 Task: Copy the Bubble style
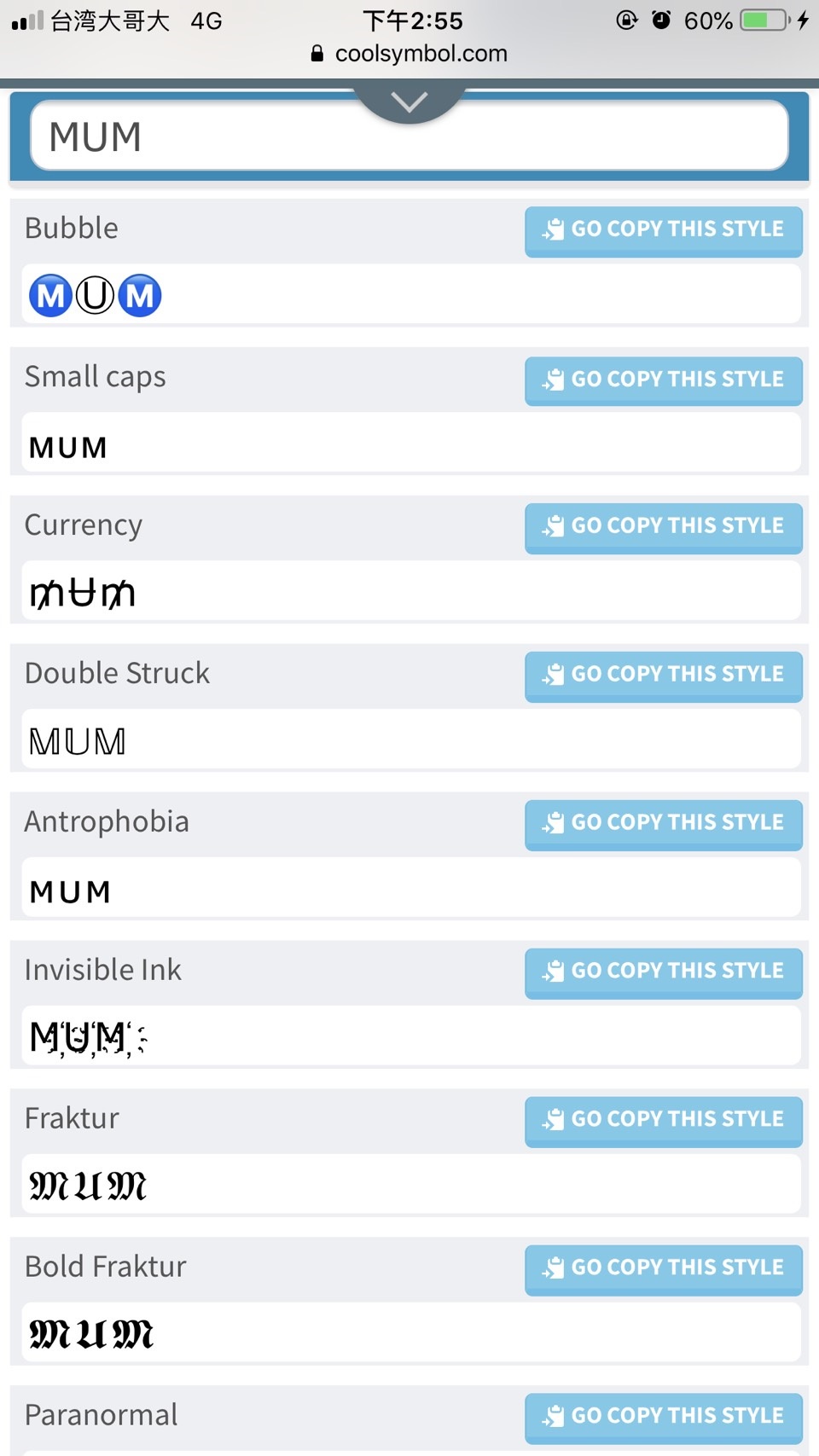pyautogui.click(x=664, y=230)
